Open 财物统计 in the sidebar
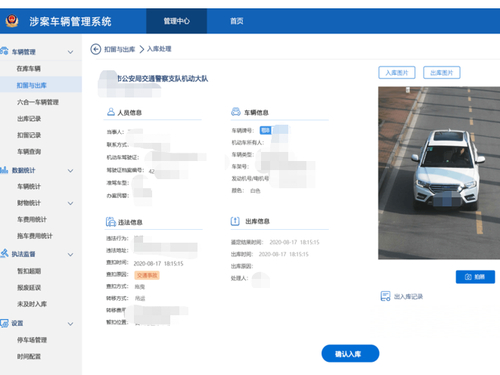Viewport: 500px width, 375px height. point(29,203)
